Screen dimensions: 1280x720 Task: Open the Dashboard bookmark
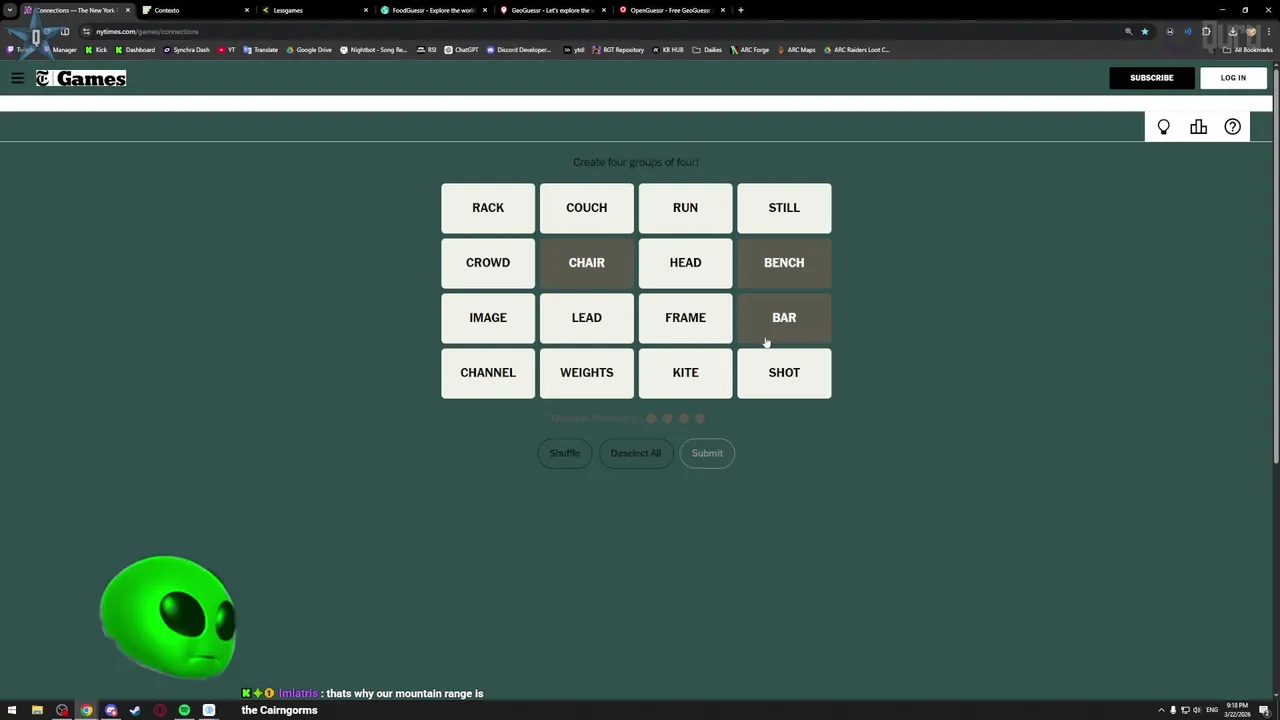coord(135,50)
